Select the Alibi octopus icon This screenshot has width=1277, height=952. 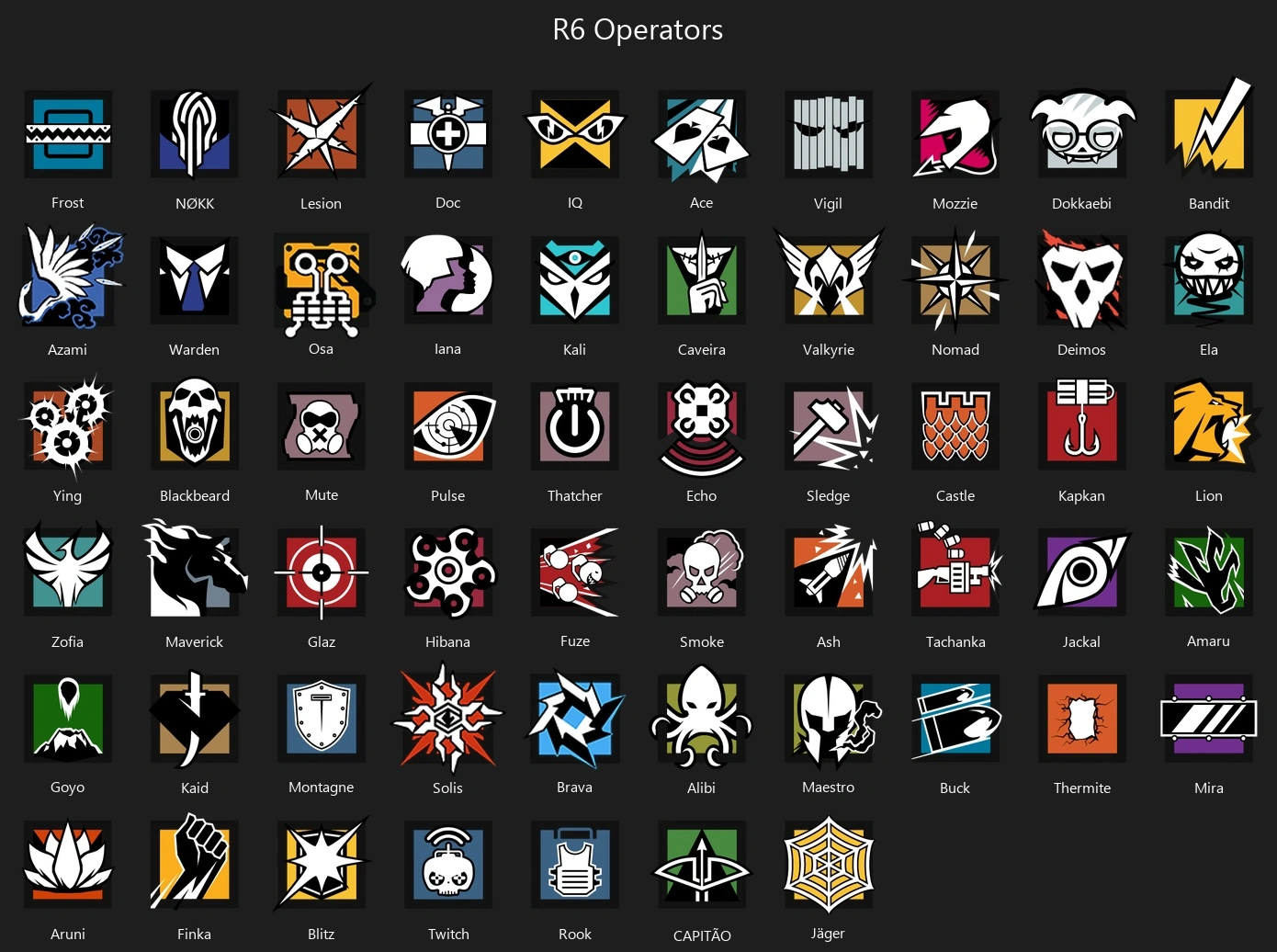702,717
